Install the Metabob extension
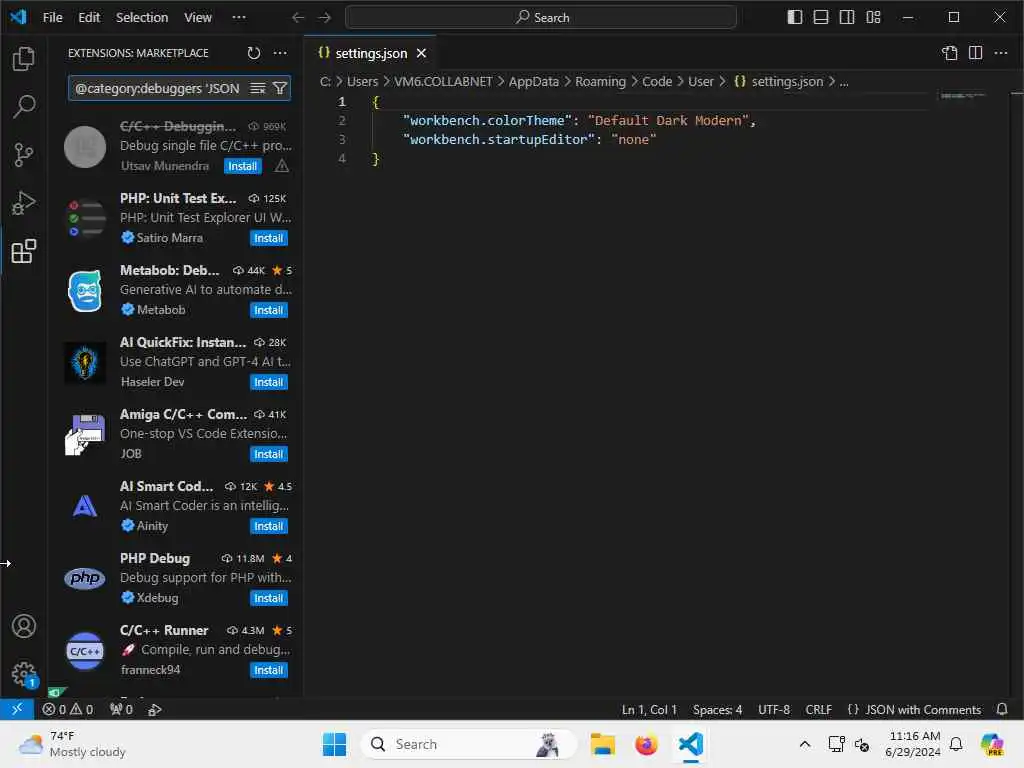Screen dimensions: 1024x768 tap(268, 310)
